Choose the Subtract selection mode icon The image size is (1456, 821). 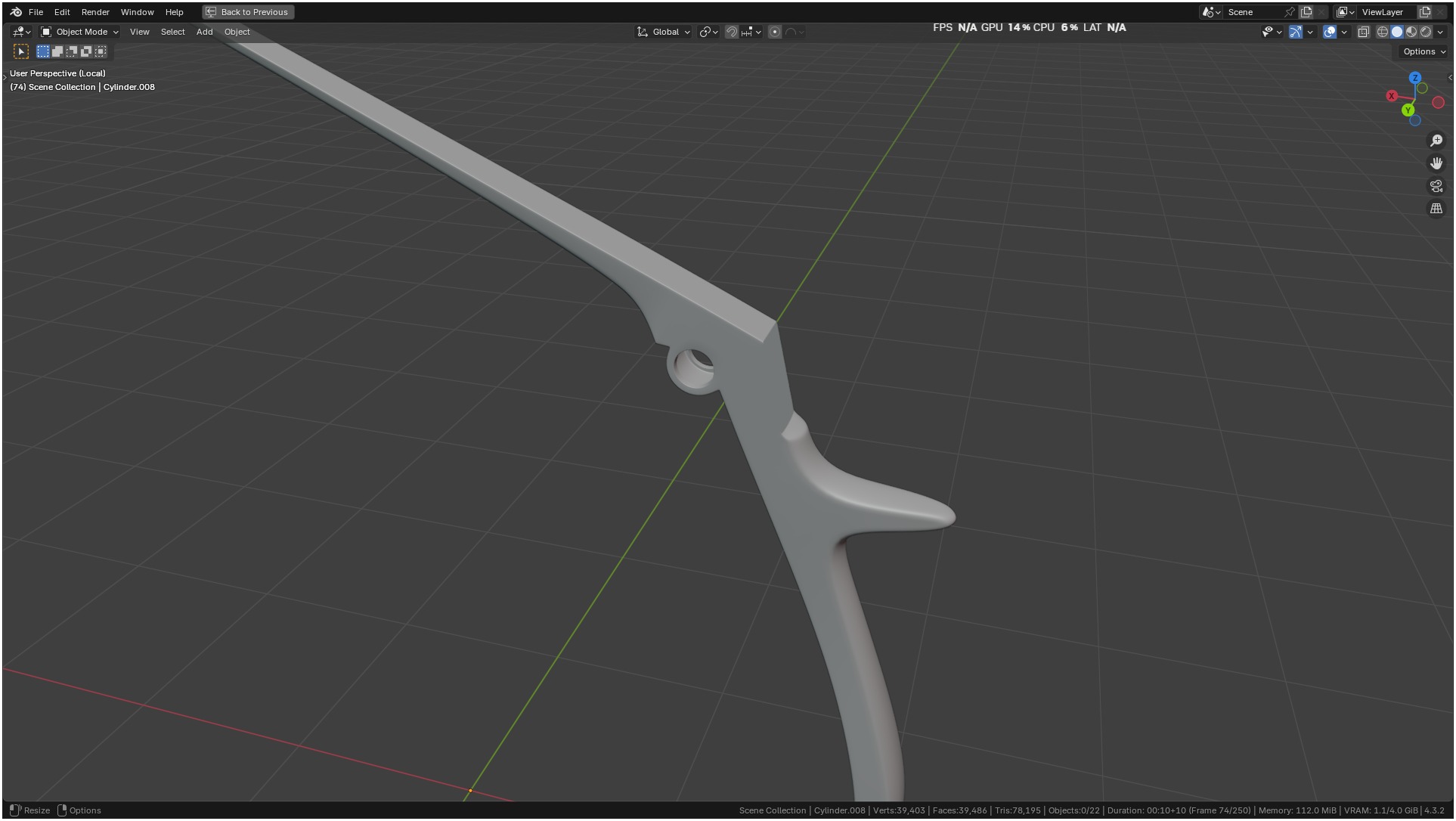point(72,51)
